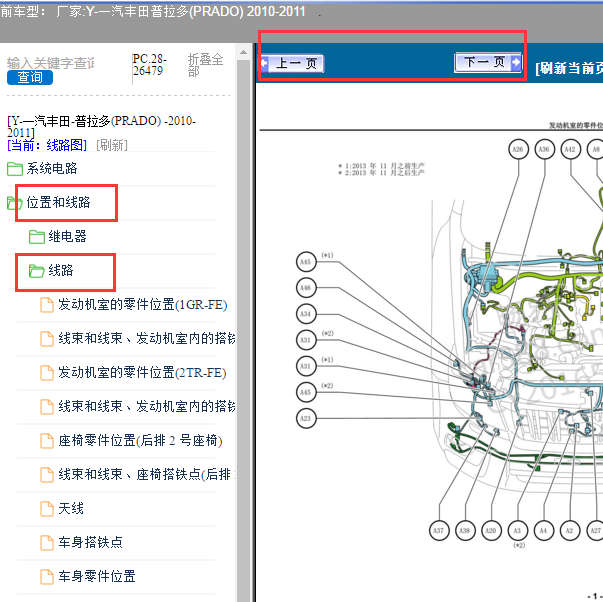603x602 pixels.
Task: Click connector label A37 in diagram
Action: point(439,531)
